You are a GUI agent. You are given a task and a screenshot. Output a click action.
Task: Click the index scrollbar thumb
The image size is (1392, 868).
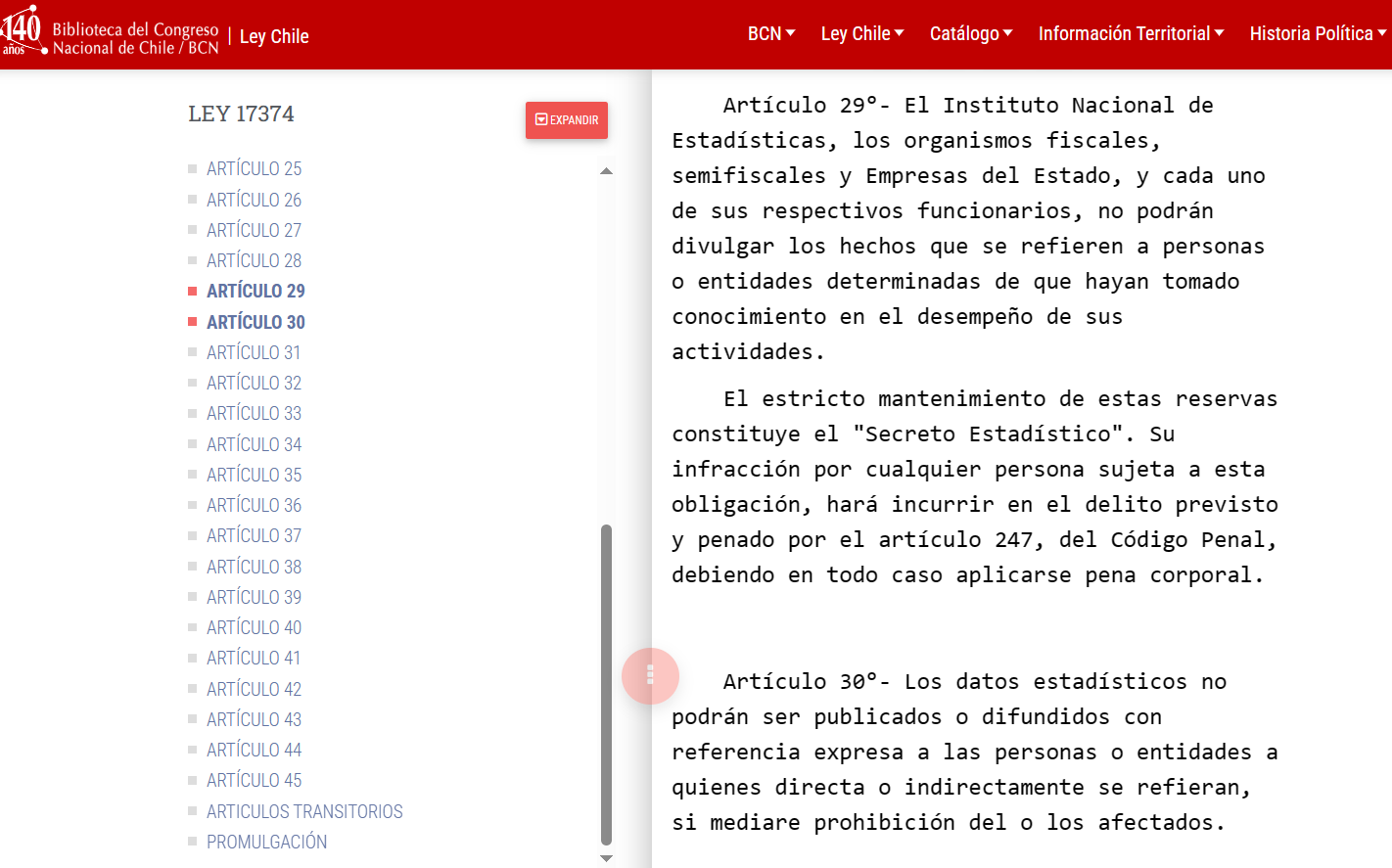point(606,685)
